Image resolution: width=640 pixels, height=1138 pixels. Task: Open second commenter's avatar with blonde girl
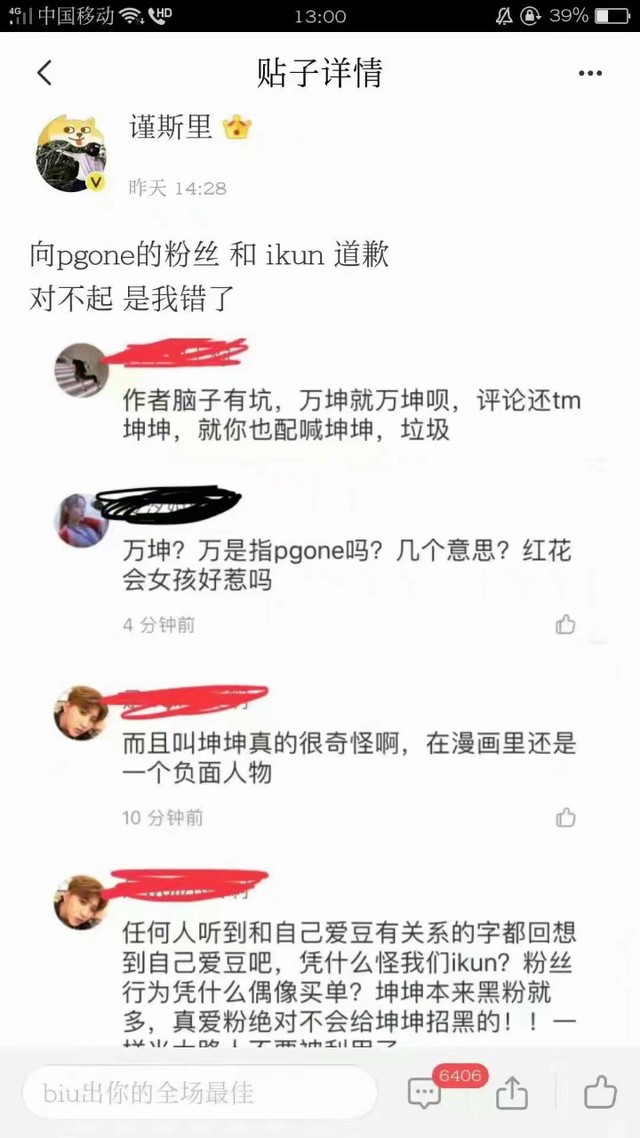tap(81, 520)
